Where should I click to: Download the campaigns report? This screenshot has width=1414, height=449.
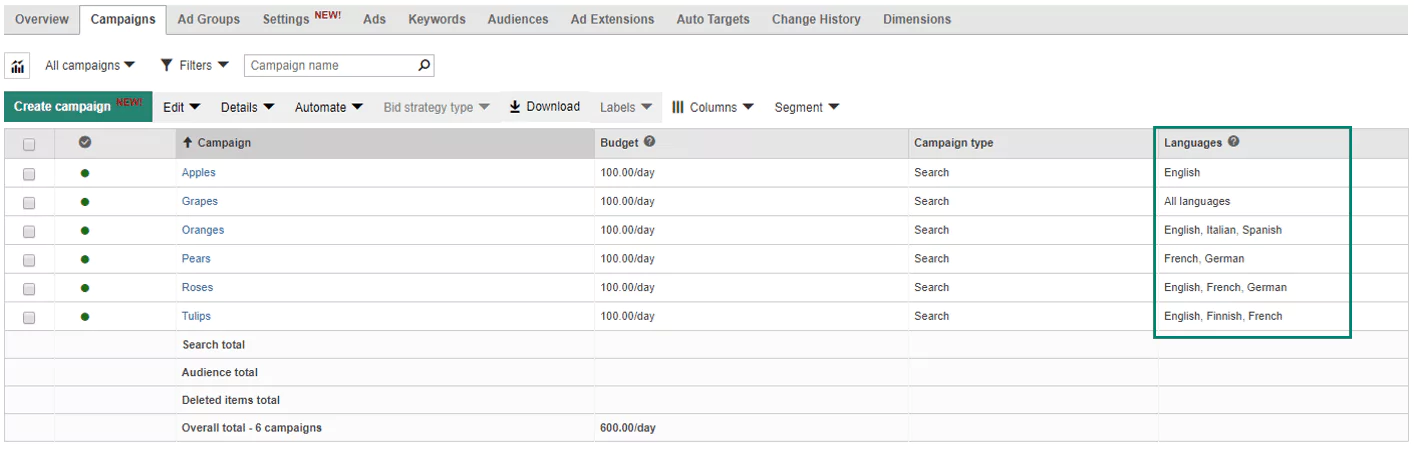coord(544,107)
